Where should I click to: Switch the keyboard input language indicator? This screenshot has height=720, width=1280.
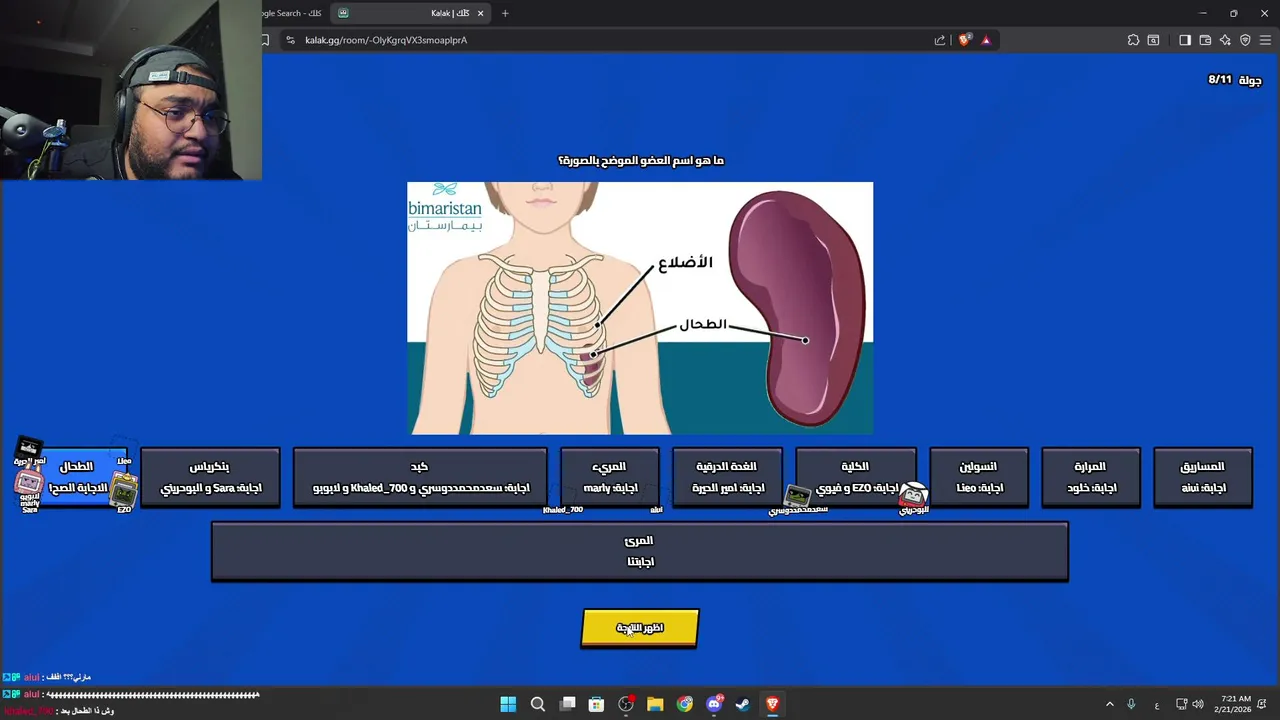coord(1157,705)
